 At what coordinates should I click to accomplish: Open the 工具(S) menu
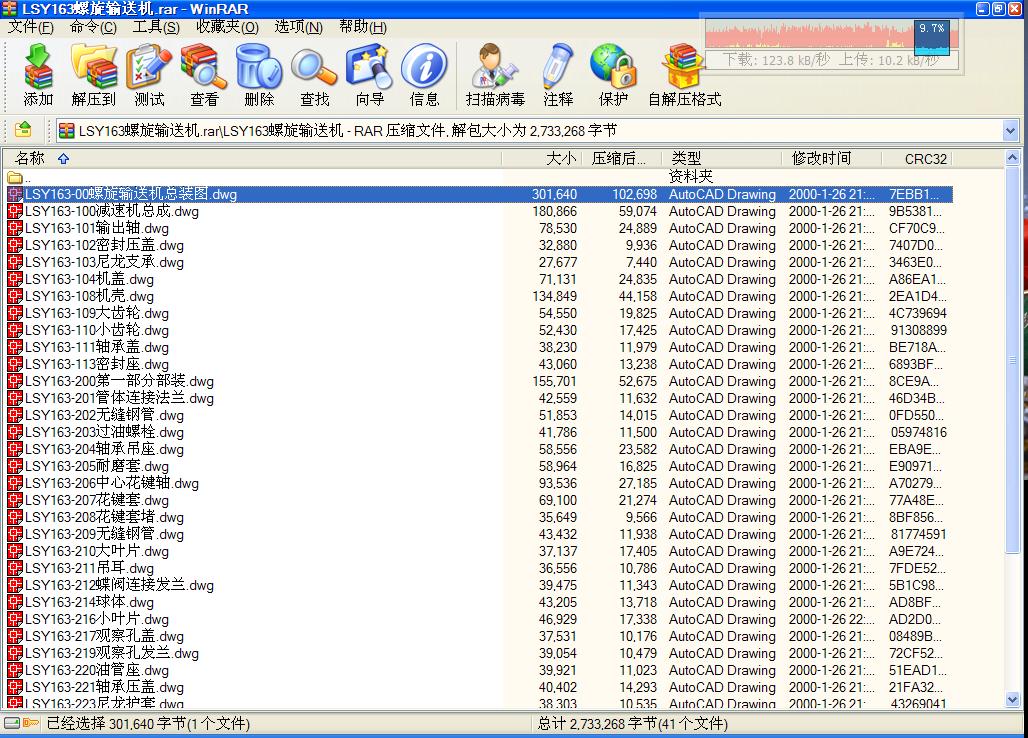156,27
